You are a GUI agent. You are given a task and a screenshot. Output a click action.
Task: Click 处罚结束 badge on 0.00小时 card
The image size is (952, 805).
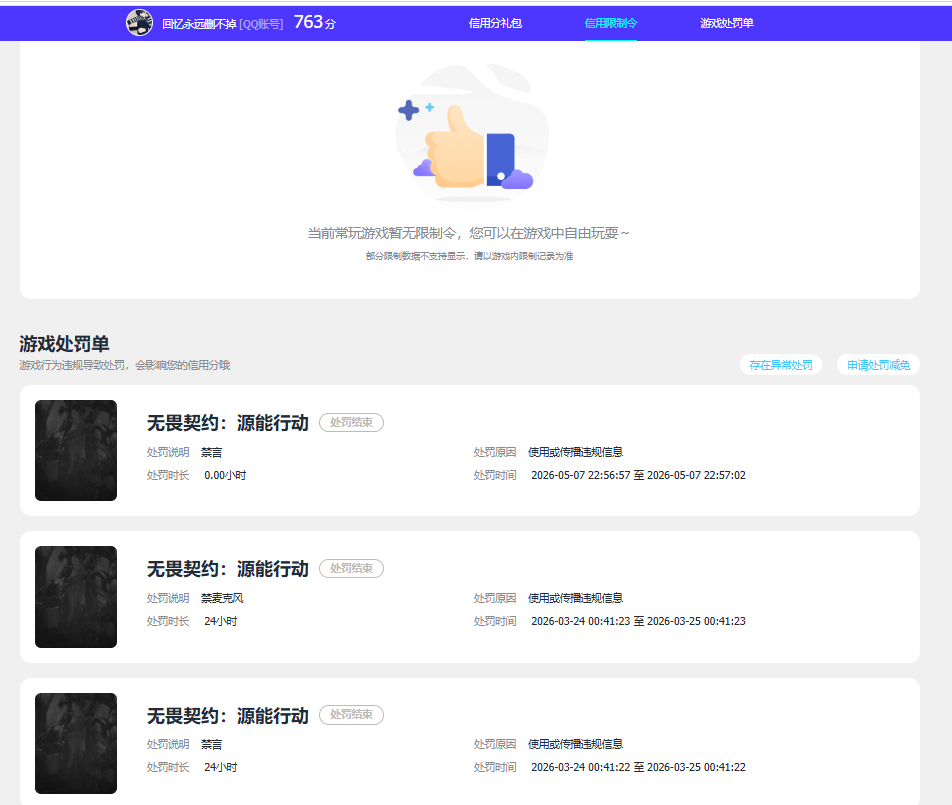coord(352,423)
